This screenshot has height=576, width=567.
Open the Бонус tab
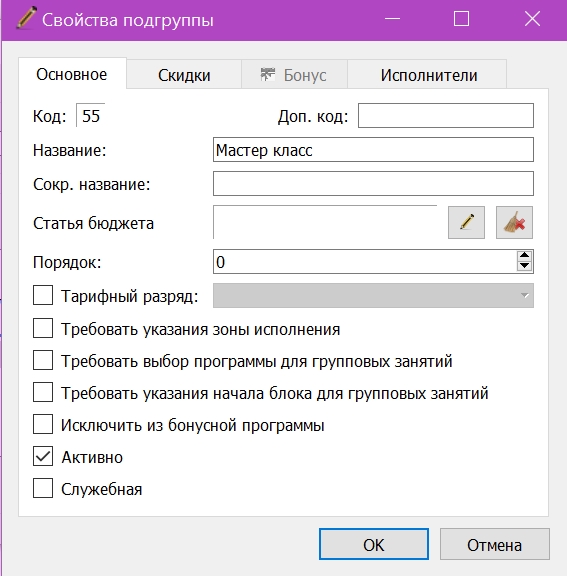294,75
